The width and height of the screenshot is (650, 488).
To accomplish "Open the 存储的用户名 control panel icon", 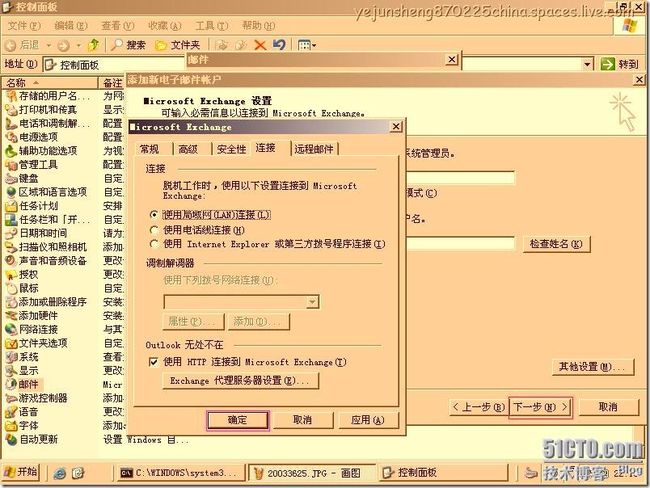I will [11, 96].
